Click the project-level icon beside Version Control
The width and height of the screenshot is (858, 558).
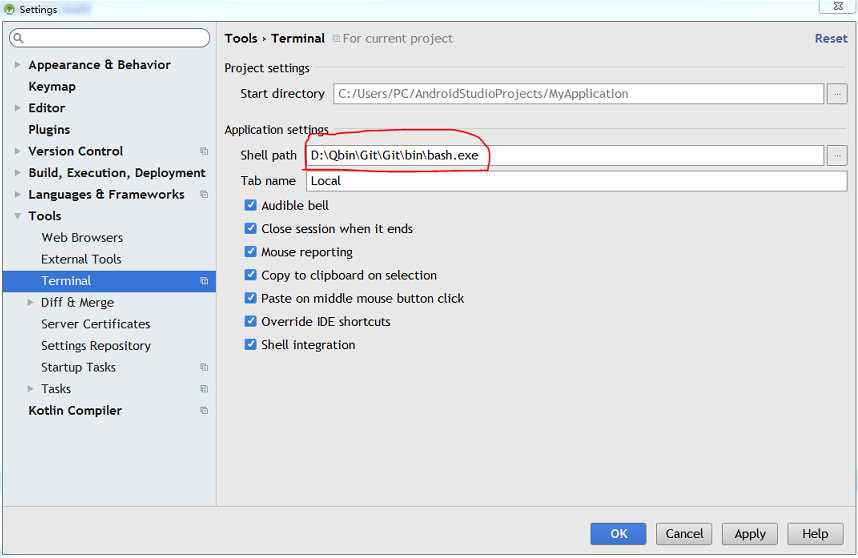204,151
